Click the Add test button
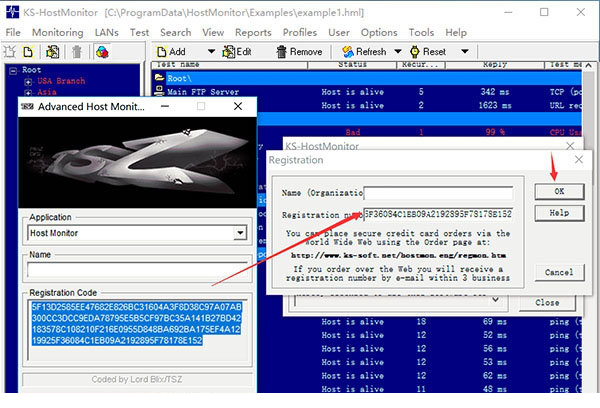The width and height of the screenshot is (600, 408). coord(171,52)
